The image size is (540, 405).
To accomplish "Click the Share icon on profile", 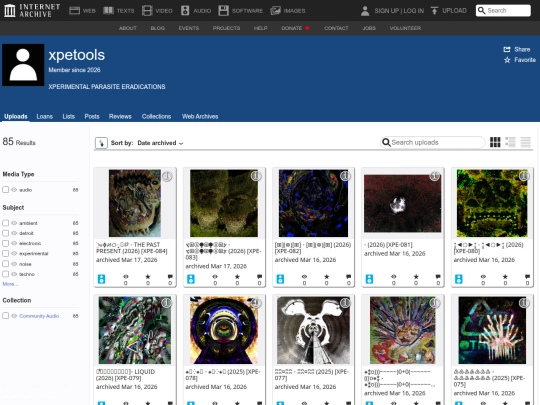I will click(x=507, y=49).
